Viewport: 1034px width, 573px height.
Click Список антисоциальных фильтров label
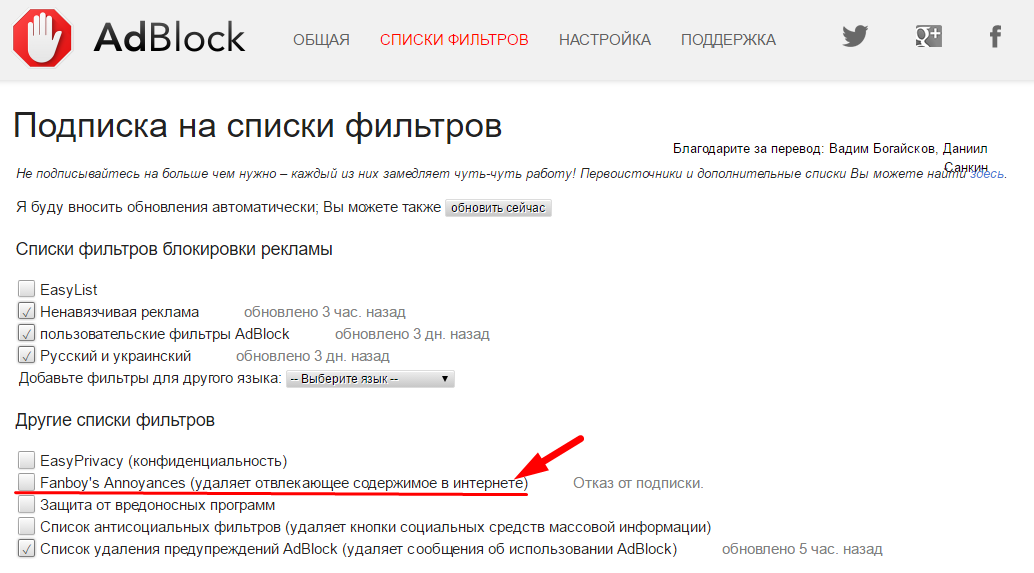pyautogui.click(x=376, y=528)
